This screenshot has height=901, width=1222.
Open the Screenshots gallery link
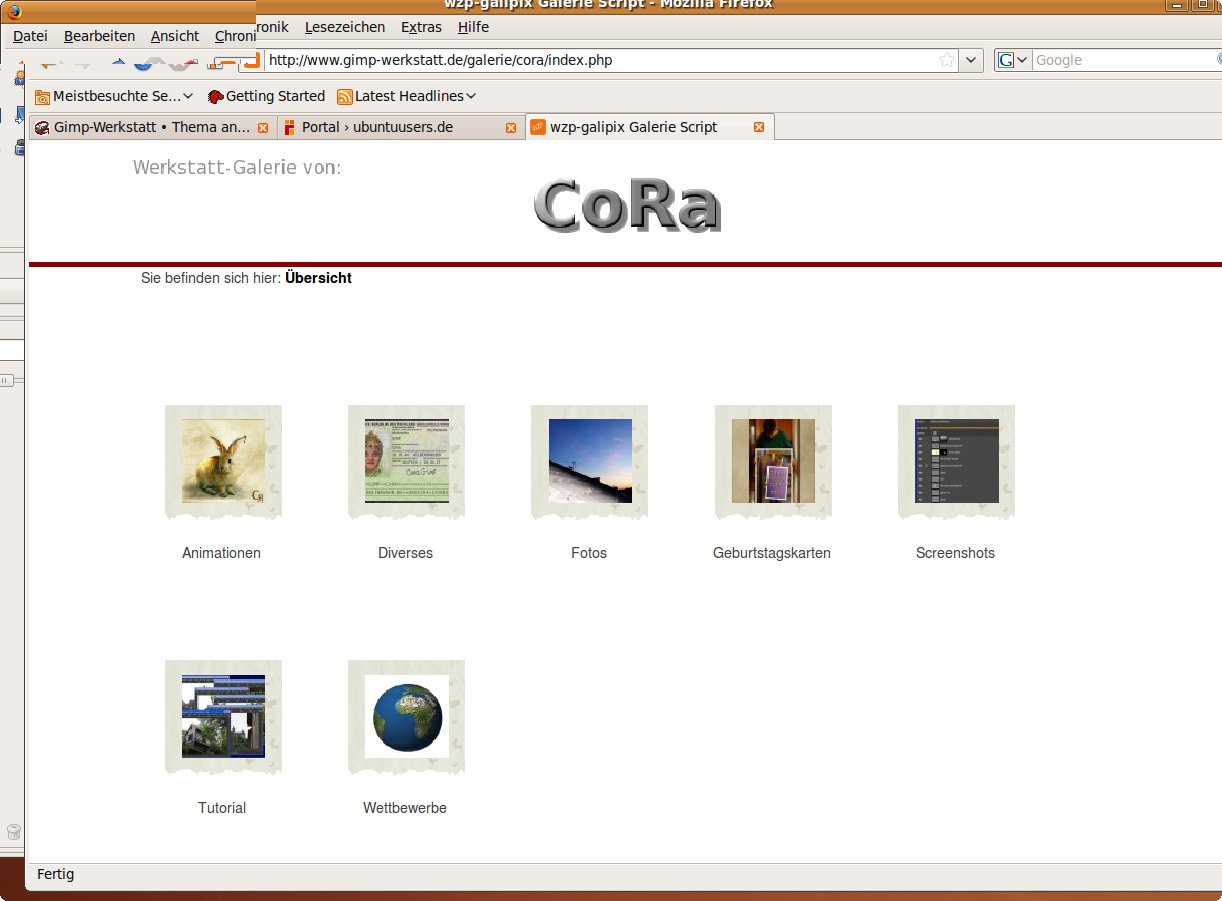point(955,553)
